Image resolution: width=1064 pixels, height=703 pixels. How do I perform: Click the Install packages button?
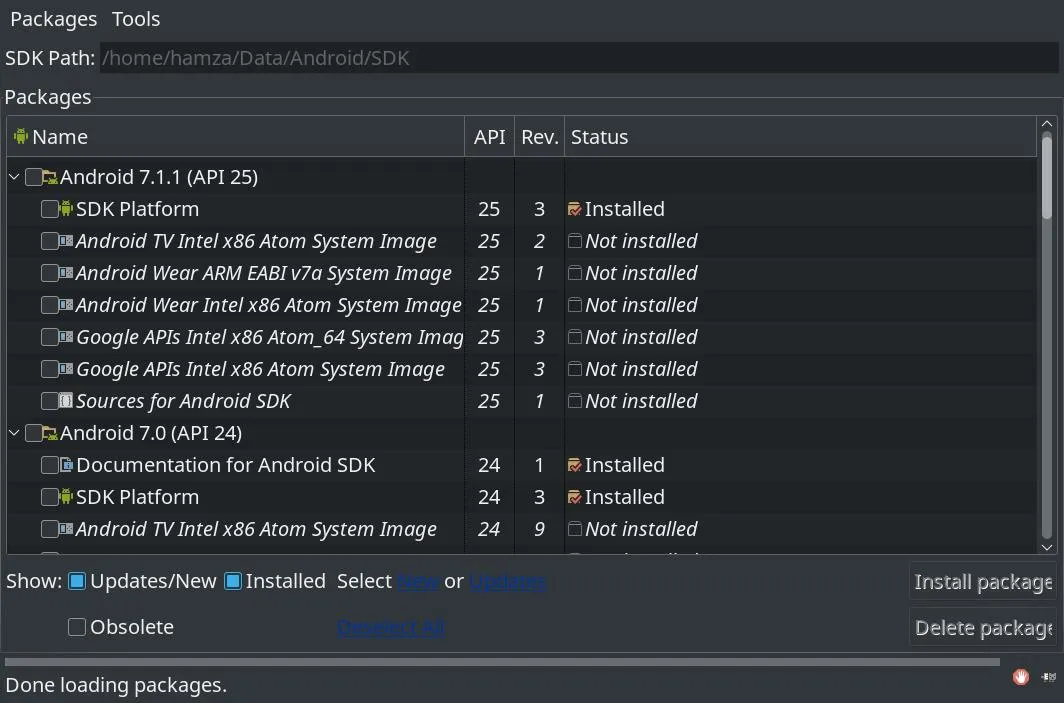point(983,582)
